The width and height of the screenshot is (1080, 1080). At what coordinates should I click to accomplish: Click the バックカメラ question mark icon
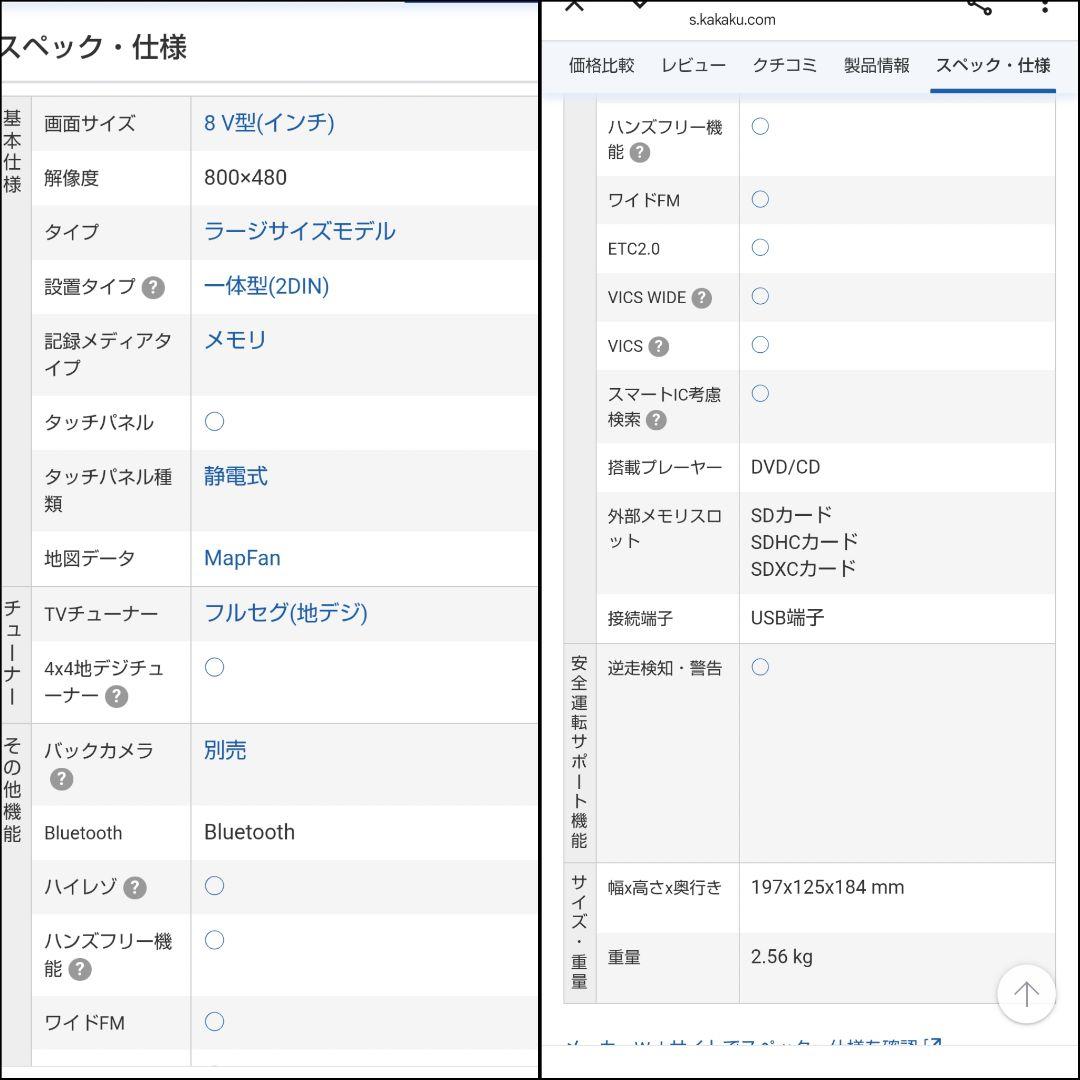click(62, 779)
